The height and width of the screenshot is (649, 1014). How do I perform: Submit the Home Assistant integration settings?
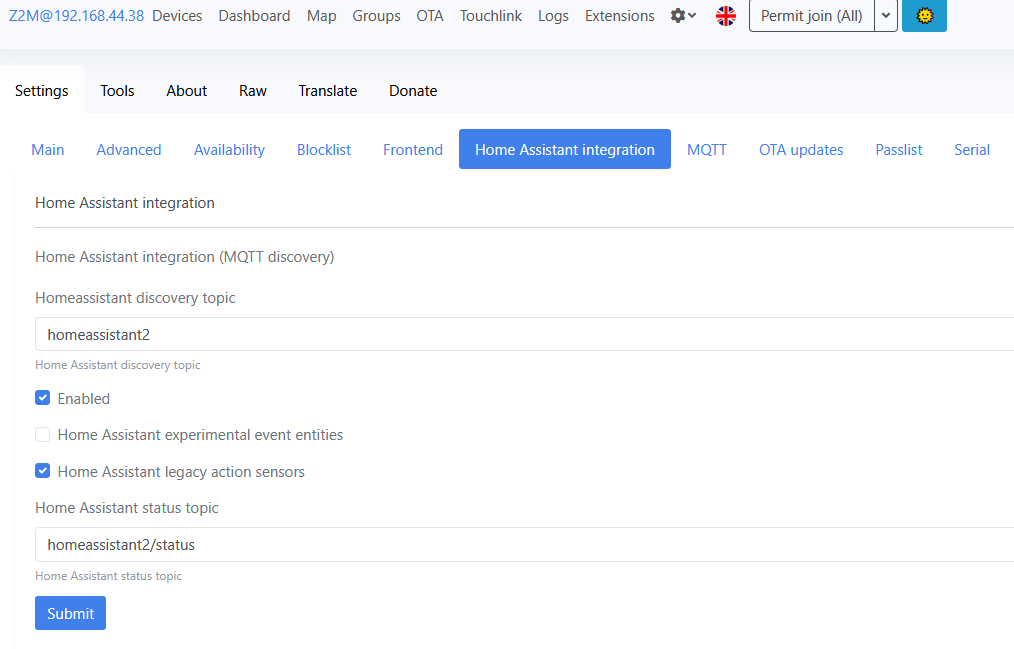[70, 613]
